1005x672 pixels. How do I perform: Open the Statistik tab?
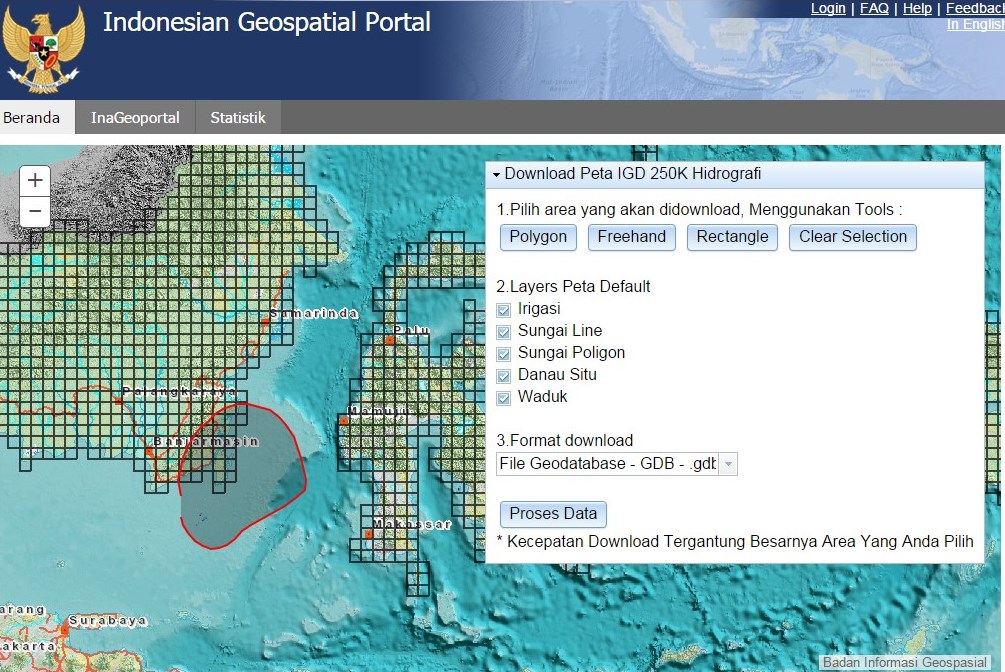point(237,117)
